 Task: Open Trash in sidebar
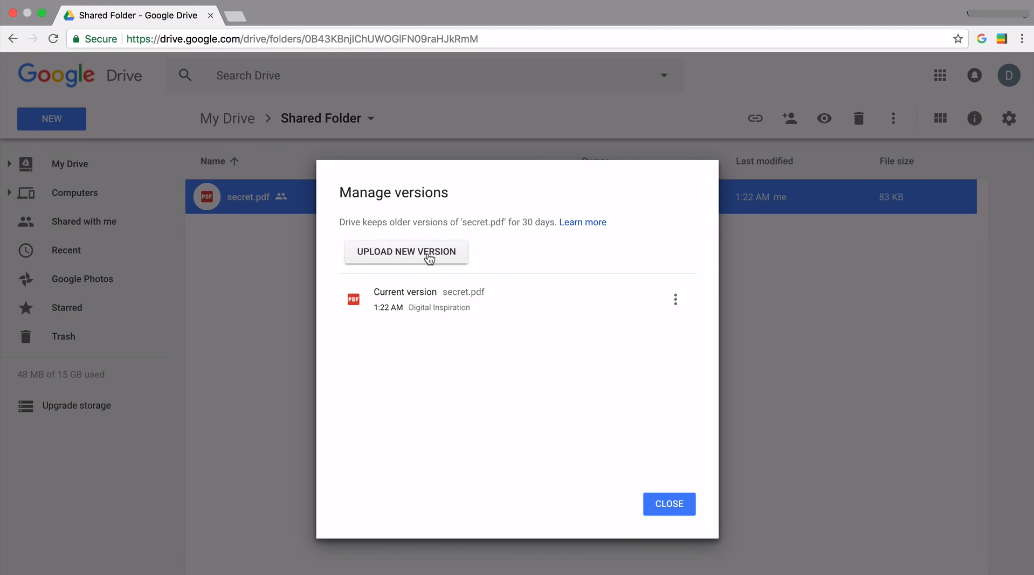pyautogui.click(x=63, y=336)
